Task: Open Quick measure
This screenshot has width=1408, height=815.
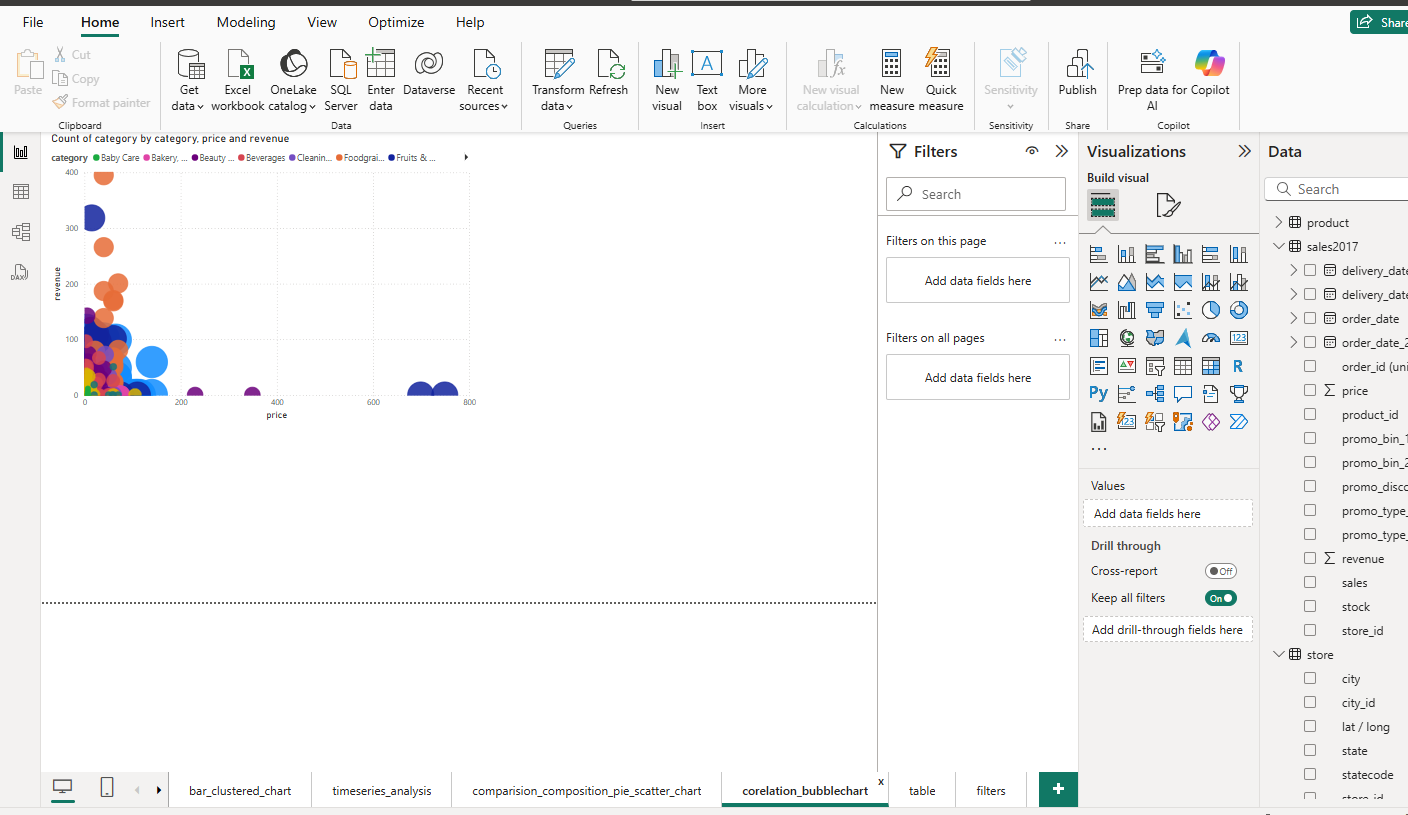Action: point(940,80)
